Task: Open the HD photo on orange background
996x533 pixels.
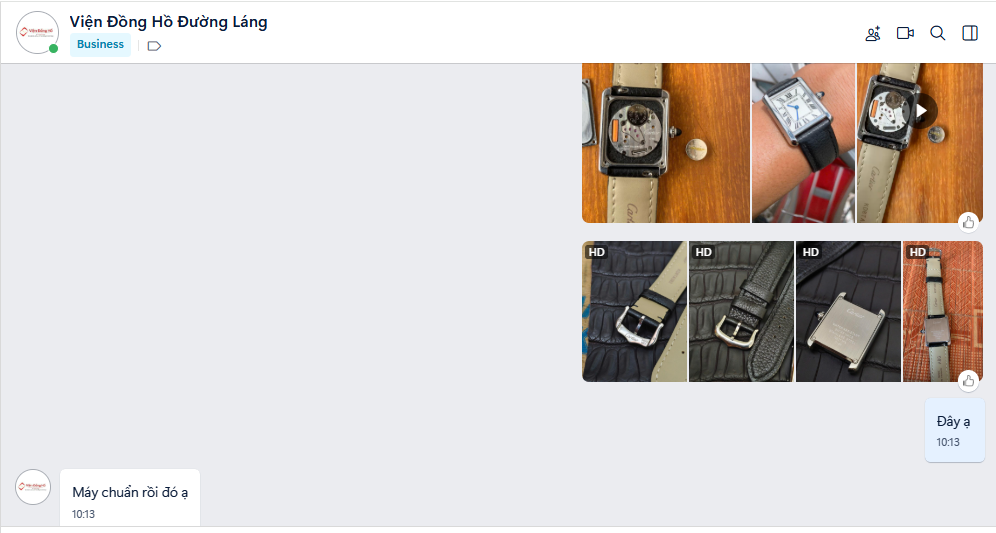Action: click(x=943, y=311)
